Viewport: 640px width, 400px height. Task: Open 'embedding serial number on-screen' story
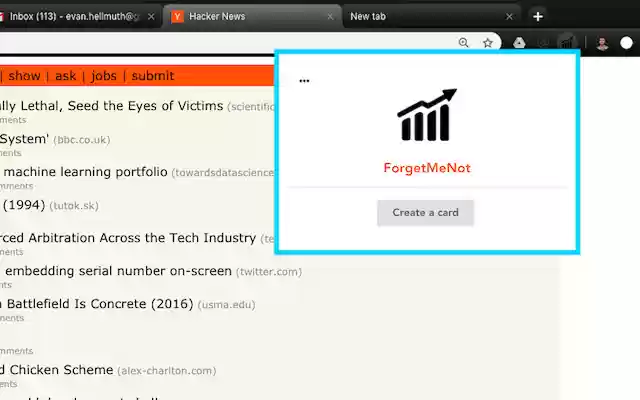116,271
